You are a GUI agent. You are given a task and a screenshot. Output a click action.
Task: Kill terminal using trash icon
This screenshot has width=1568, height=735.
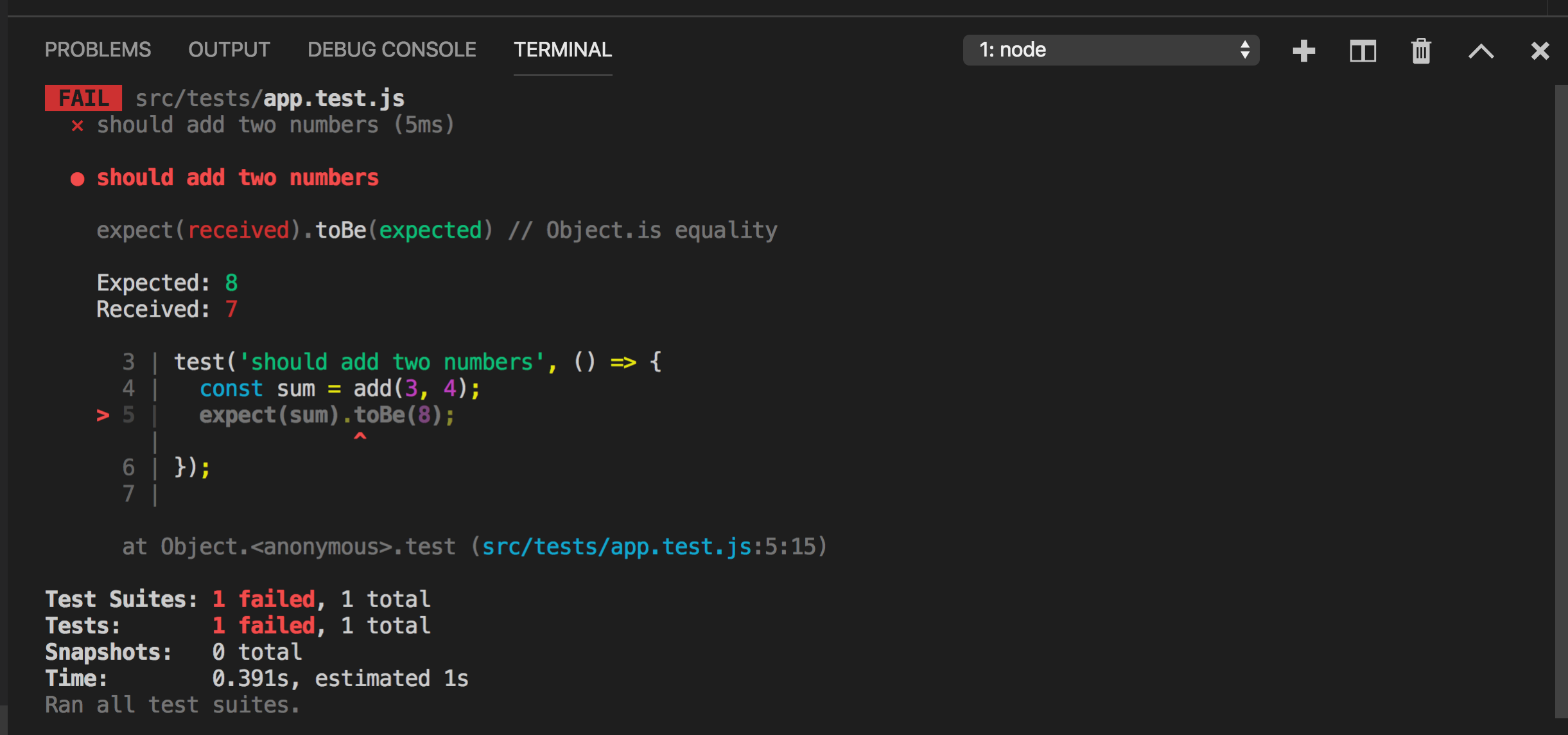pyautogui.click(x=1421, y=51)
